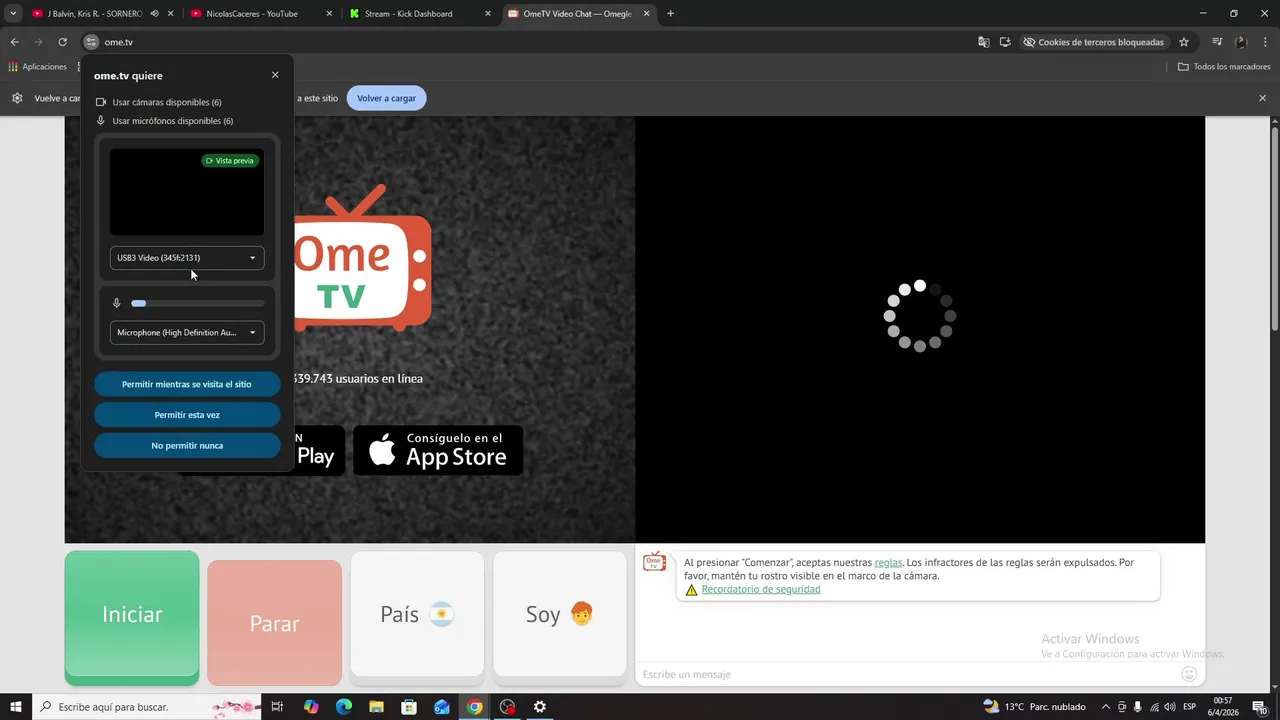Image resolution: width=1280 pixels, height=720 pixels.
Task: Click the Escribe un mensaje field
Action: [908, 674]
